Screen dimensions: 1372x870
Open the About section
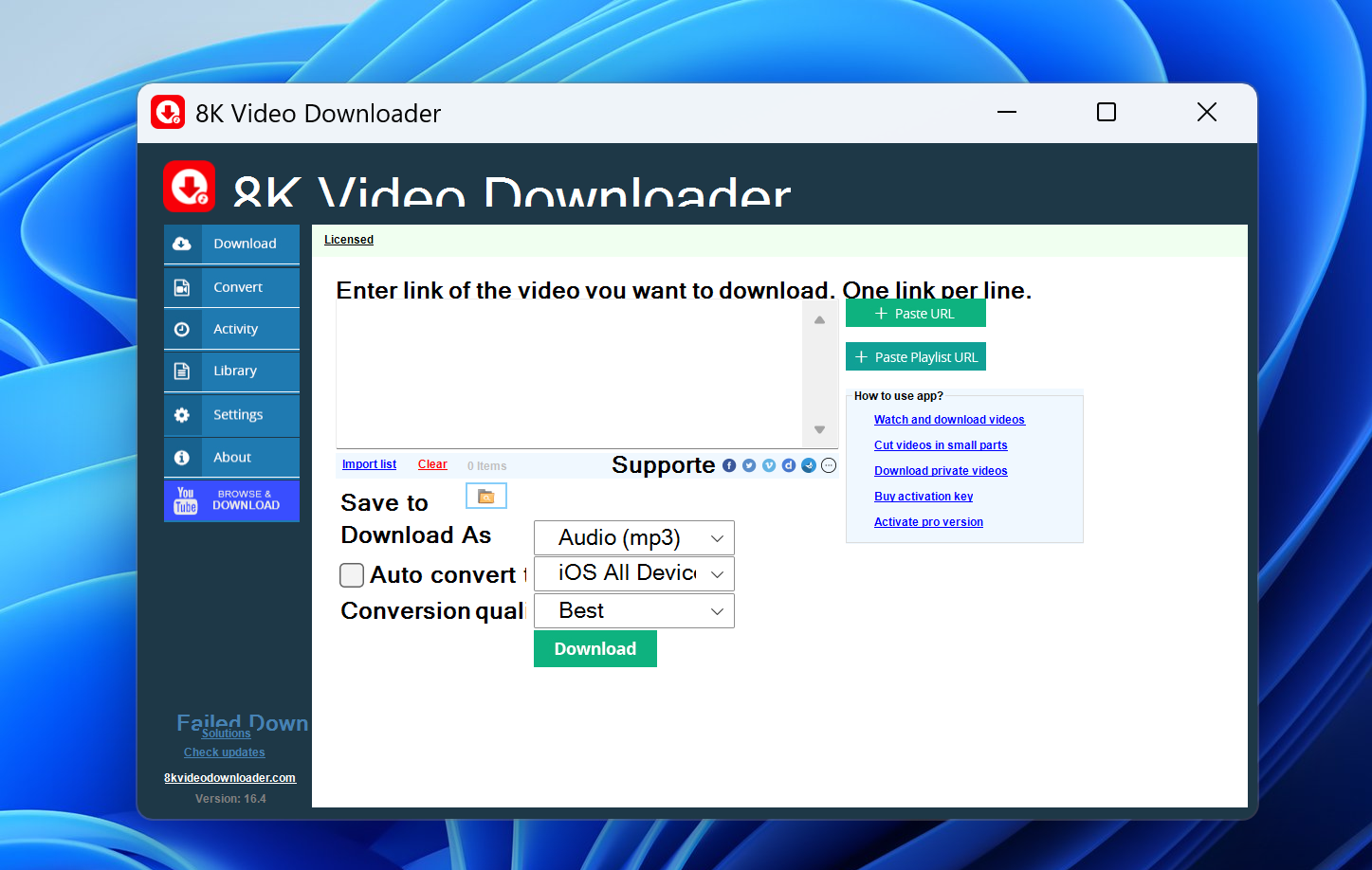pos(231,457)
